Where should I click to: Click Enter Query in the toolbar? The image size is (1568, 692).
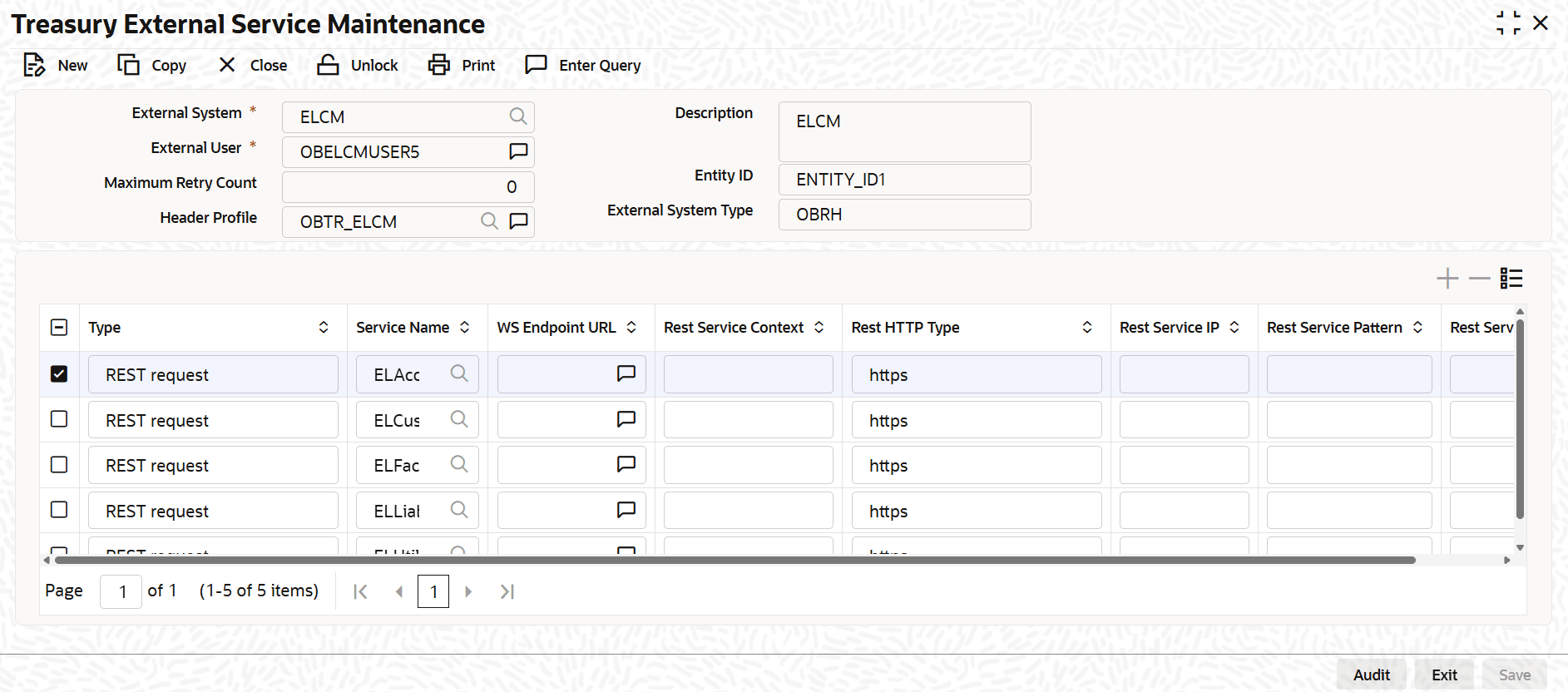pyautogui.click(x=583, y=65)
